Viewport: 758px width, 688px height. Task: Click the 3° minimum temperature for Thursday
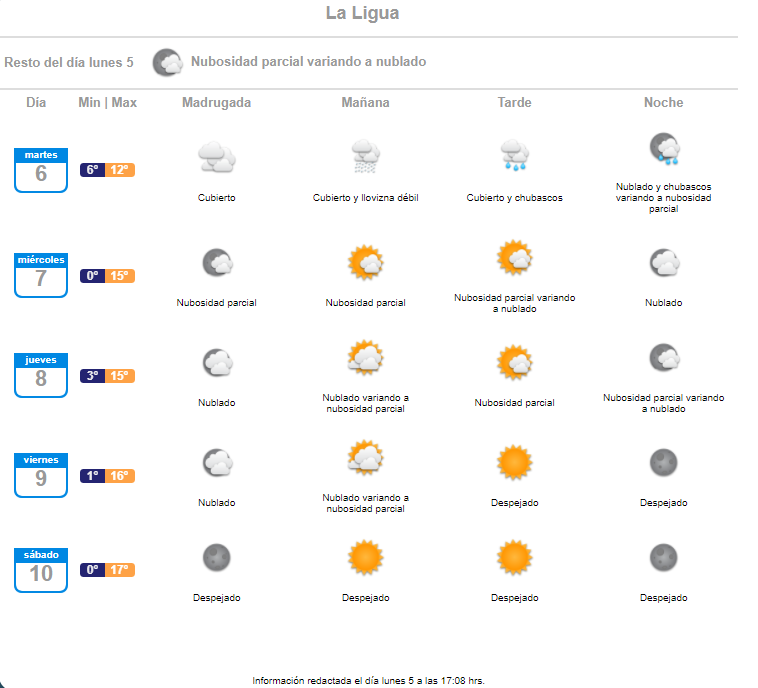(92, 376)
